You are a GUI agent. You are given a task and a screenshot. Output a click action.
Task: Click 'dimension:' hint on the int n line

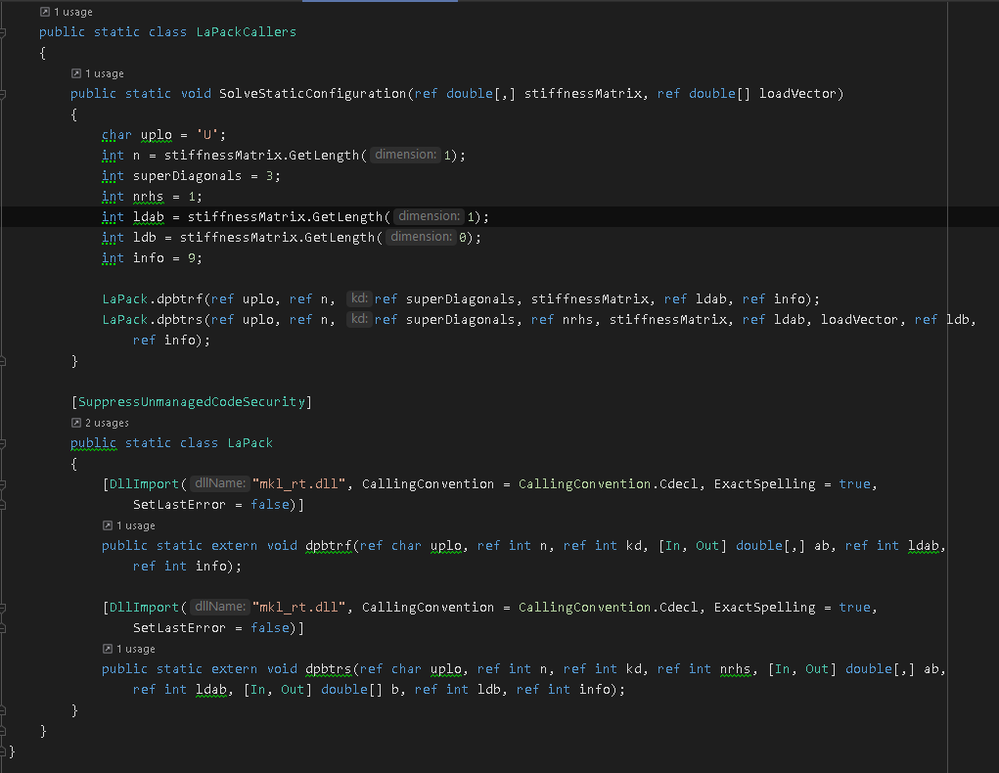[405, 154]
